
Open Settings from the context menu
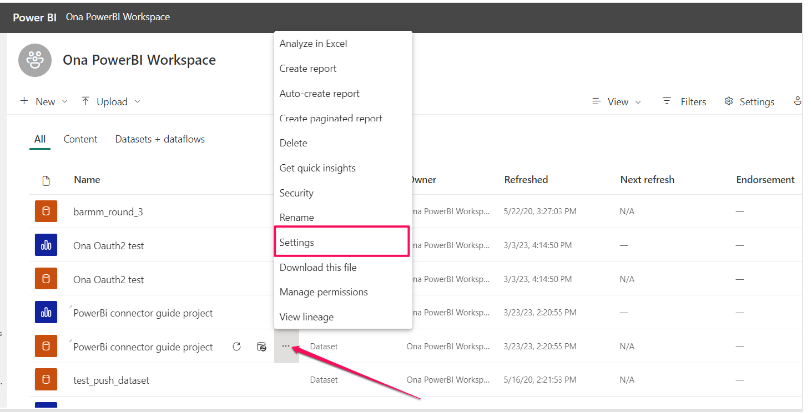[x=342, y=242]
